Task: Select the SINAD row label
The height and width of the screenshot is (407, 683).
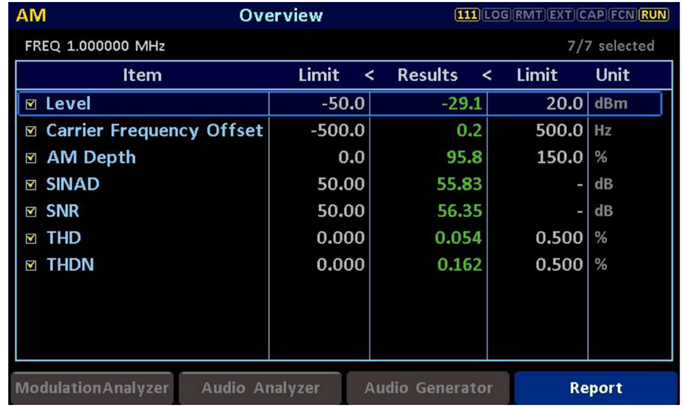Action: 73,184
